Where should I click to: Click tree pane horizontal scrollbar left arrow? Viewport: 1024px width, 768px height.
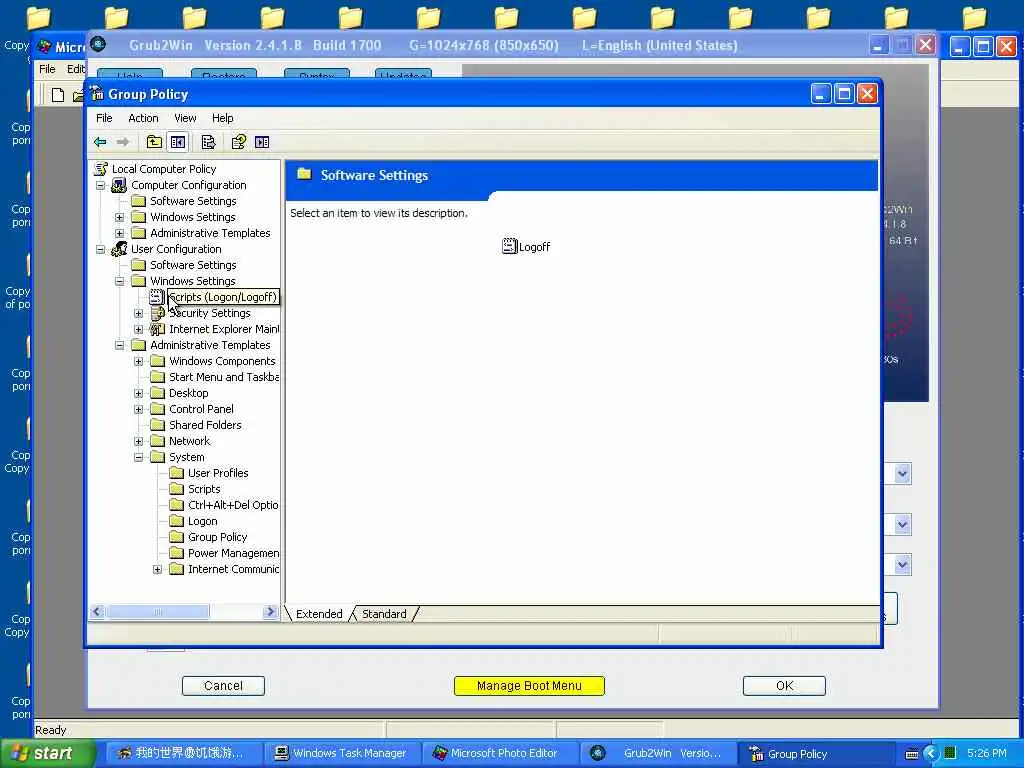97,612
